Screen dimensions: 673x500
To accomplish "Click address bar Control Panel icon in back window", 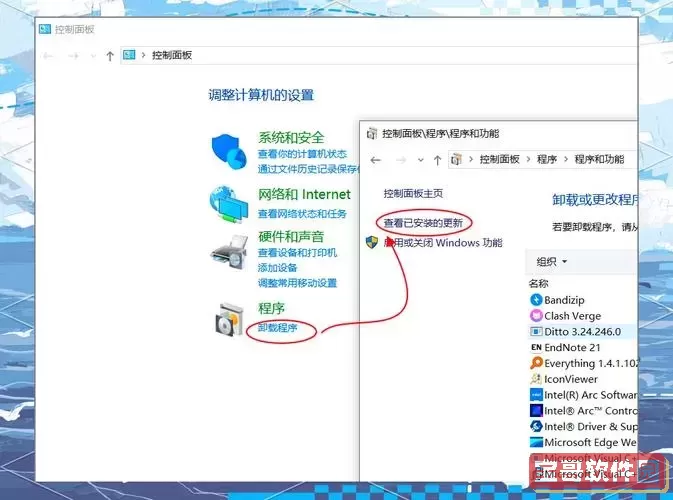I will point(129,55).
